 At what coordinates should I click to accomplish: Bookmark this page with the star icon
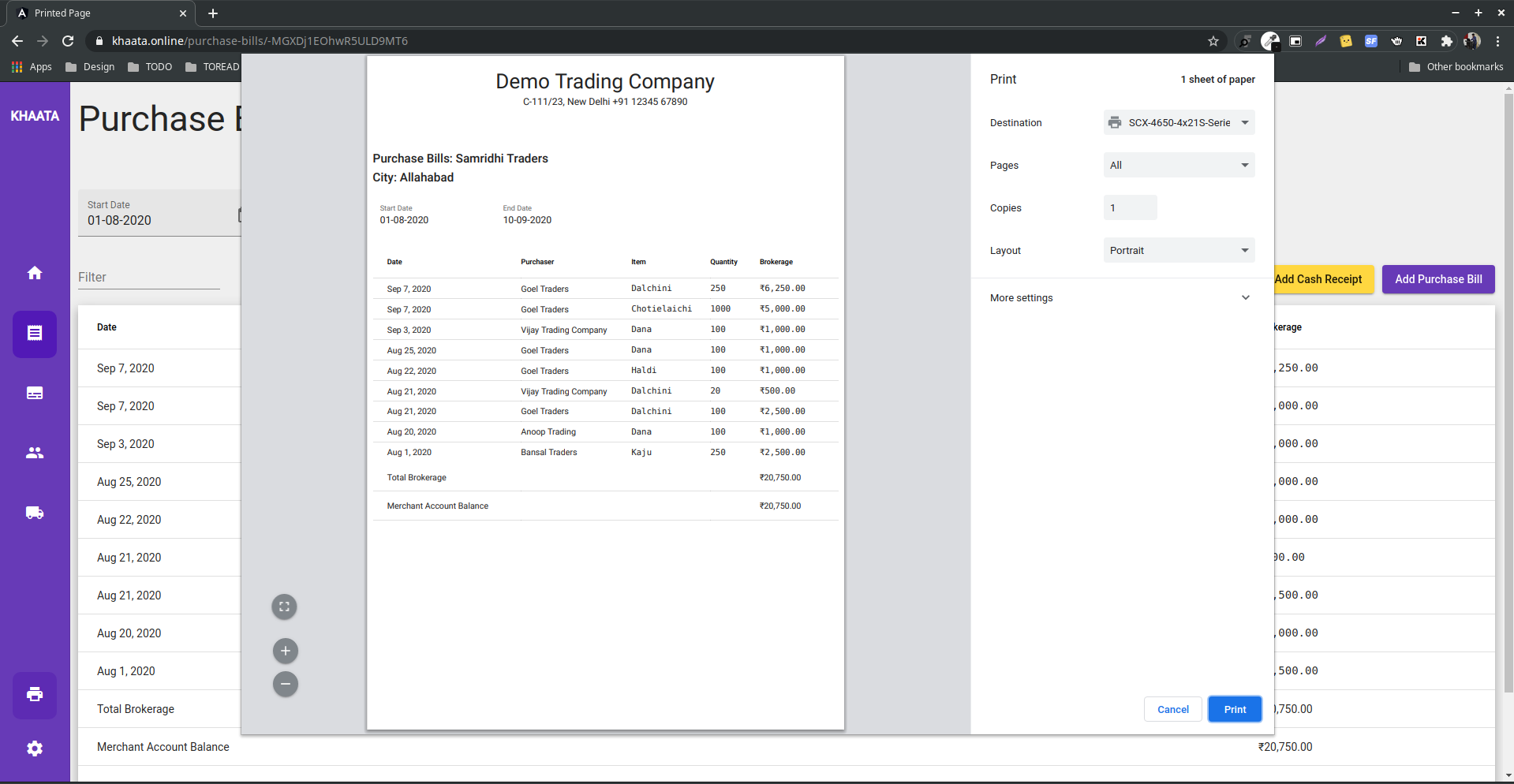pyautogui.click(x=1213, y=41)
